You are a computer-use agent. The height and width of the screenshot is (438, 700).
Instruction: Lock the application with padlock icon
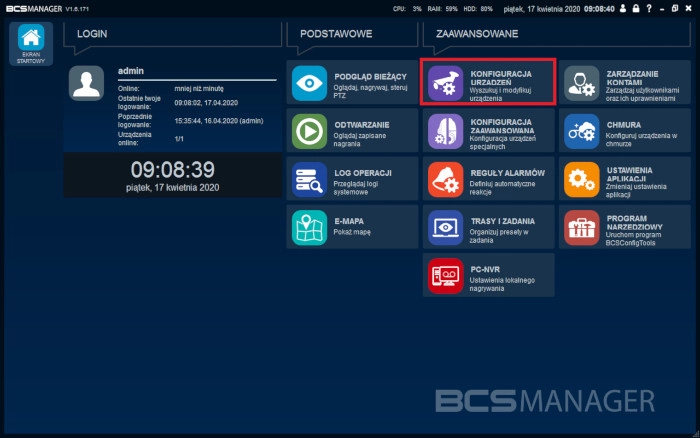(x=636, y=8)
